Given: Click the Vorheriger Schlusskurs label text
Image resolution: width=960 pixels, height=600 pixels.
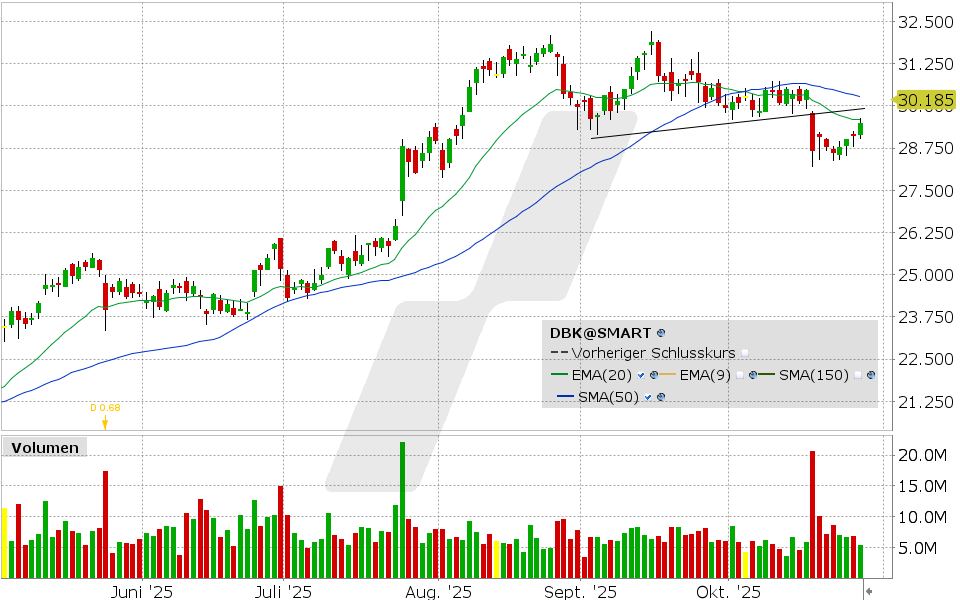Looking at the screenshot, I should [x=653, y=353].
